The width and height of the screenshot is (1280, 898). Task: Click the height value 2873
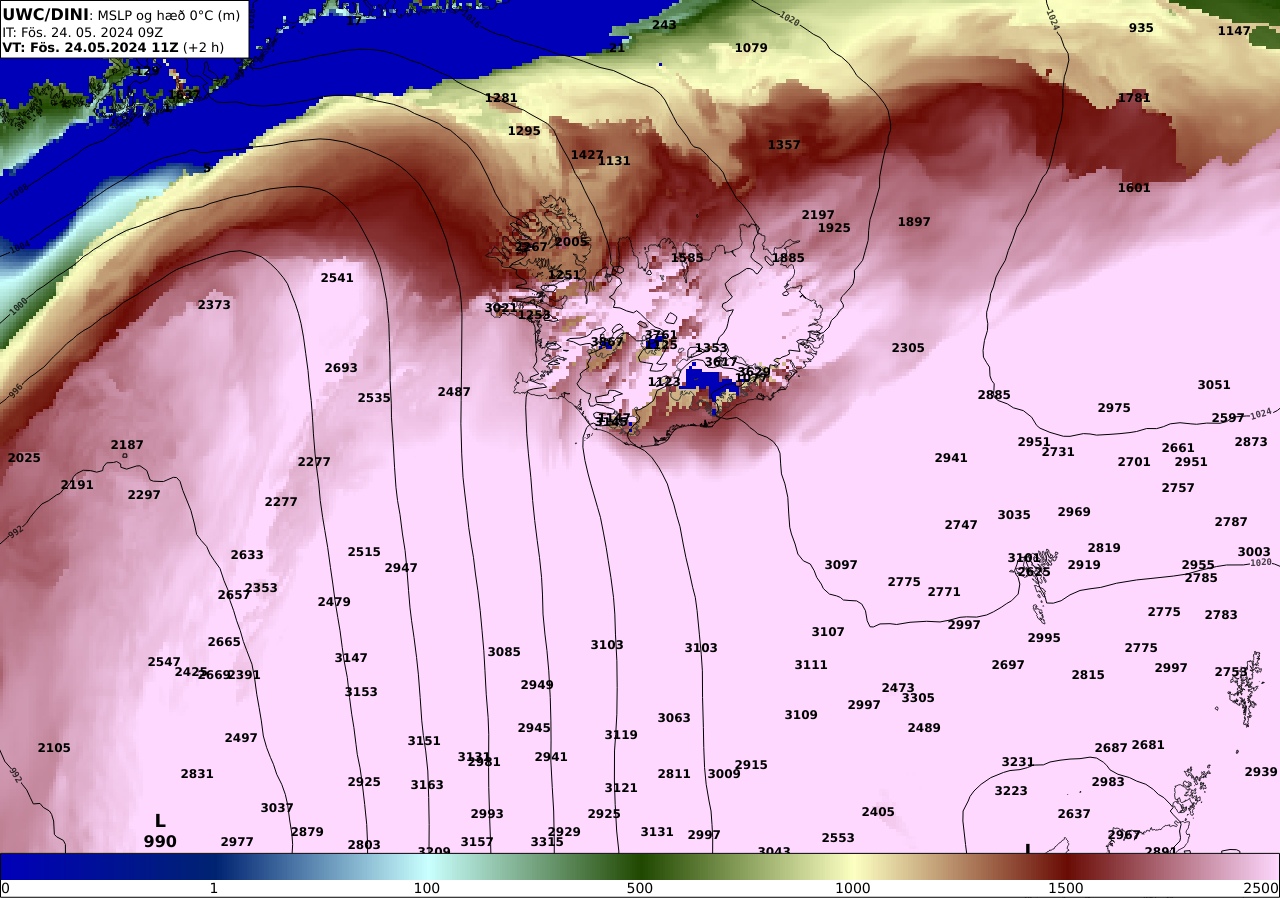tap(1251, 442)
